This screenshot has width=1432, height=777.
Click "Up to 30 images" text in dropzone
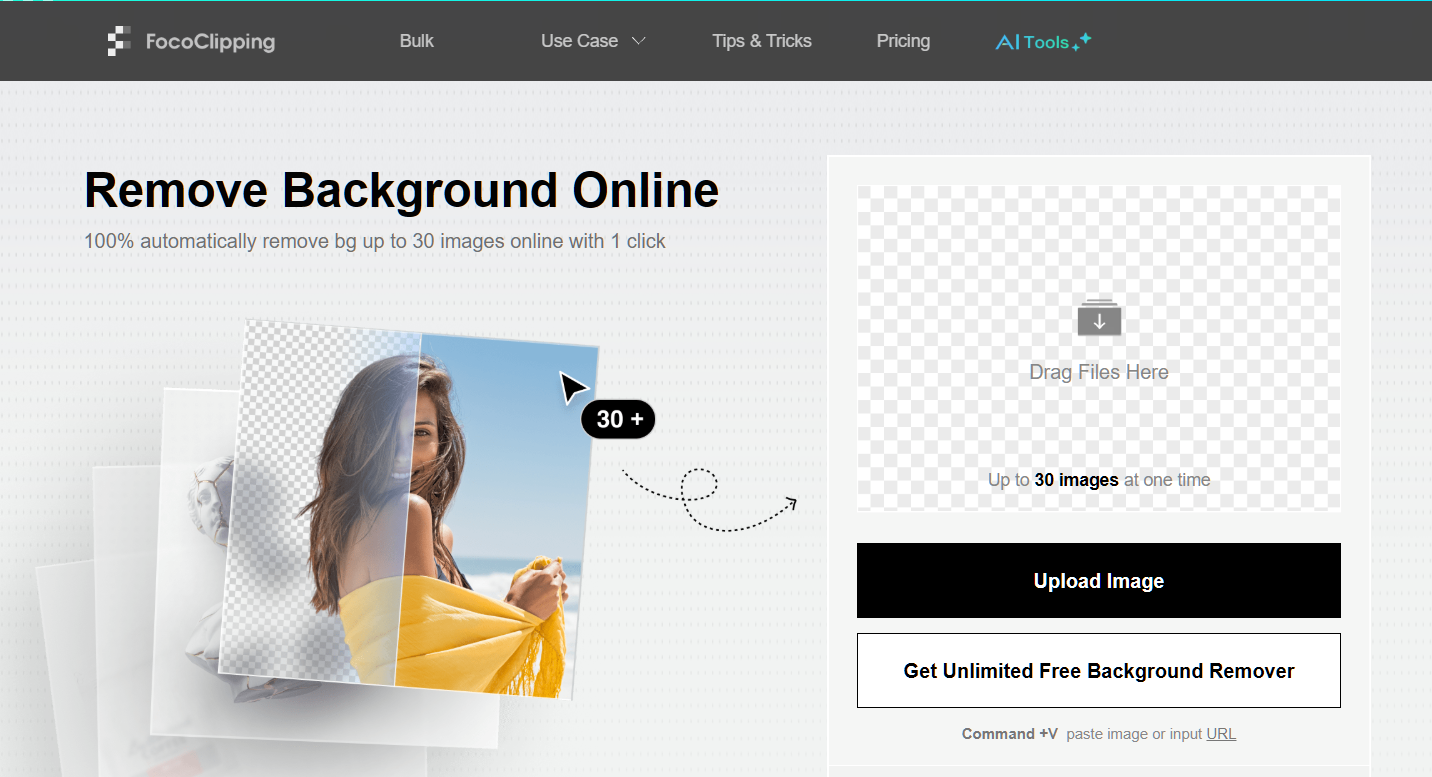(1098, 480)
